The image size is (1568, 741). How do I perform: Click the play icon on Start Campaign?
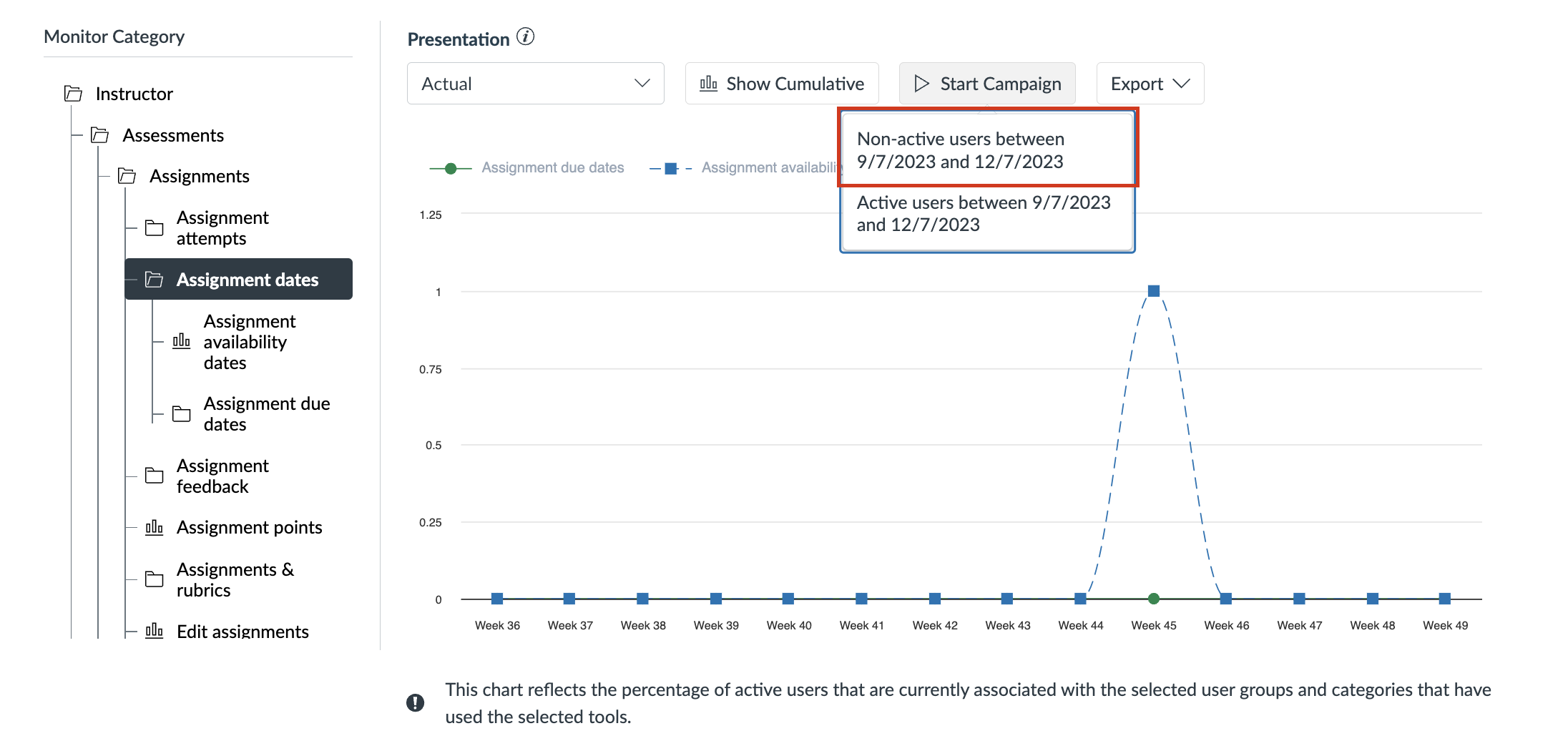point(922,83)
